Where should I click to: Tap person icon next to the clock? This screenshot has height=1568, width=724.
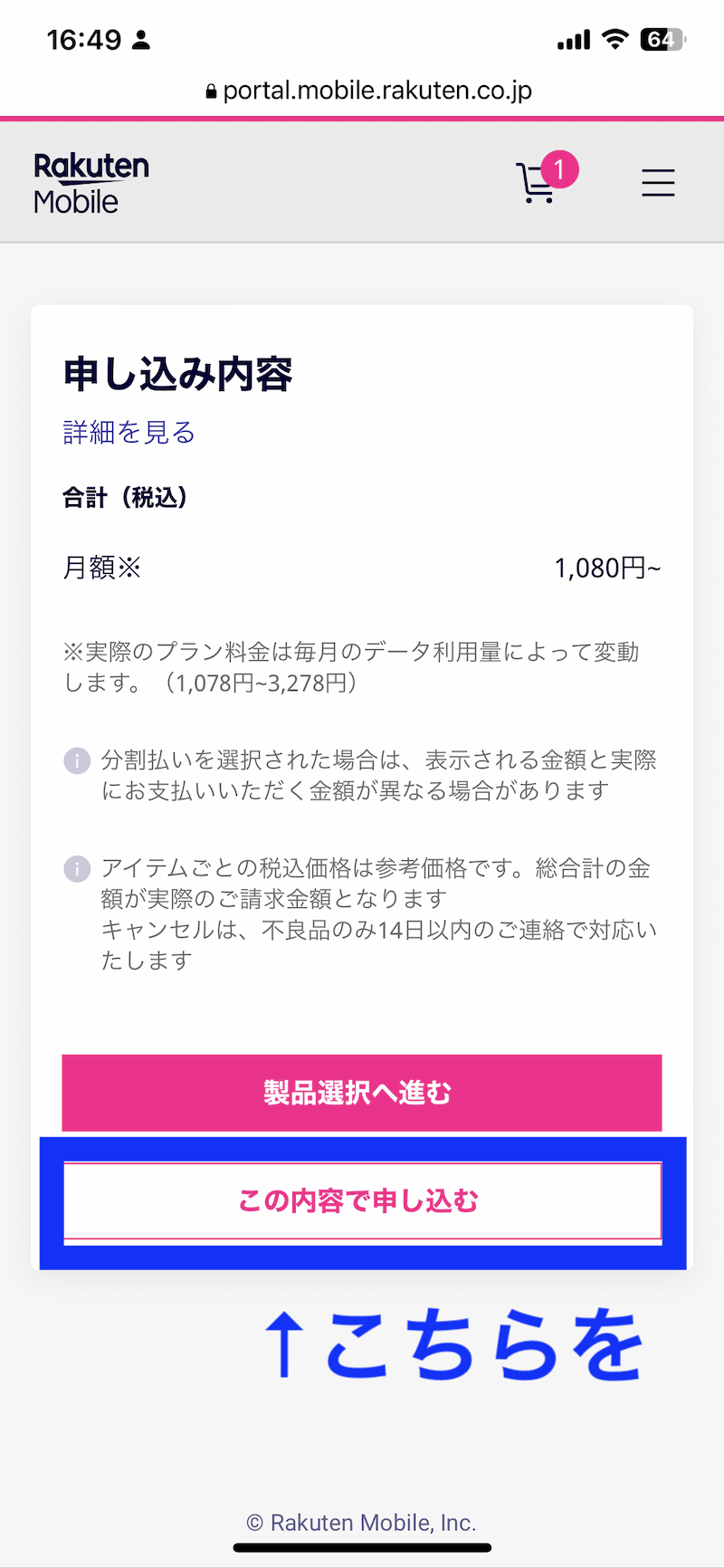point(141,40)
